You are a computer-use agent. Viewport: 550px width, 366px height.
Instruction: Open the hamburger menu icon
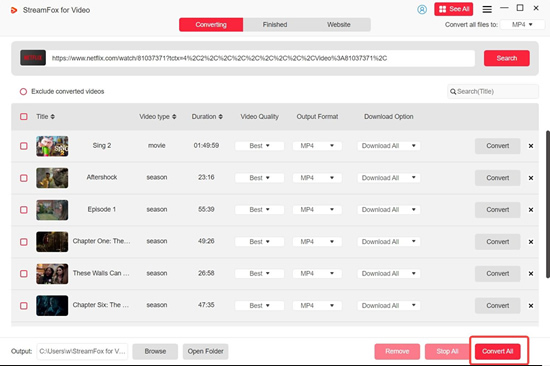click(x=487, y=9)
